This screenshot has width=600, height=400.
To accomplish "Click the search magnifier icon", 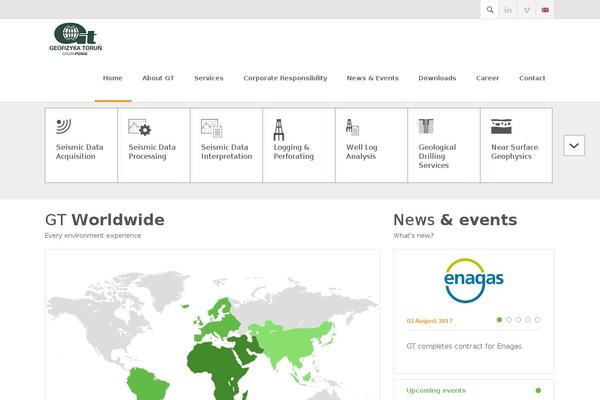I will point(489,10).
